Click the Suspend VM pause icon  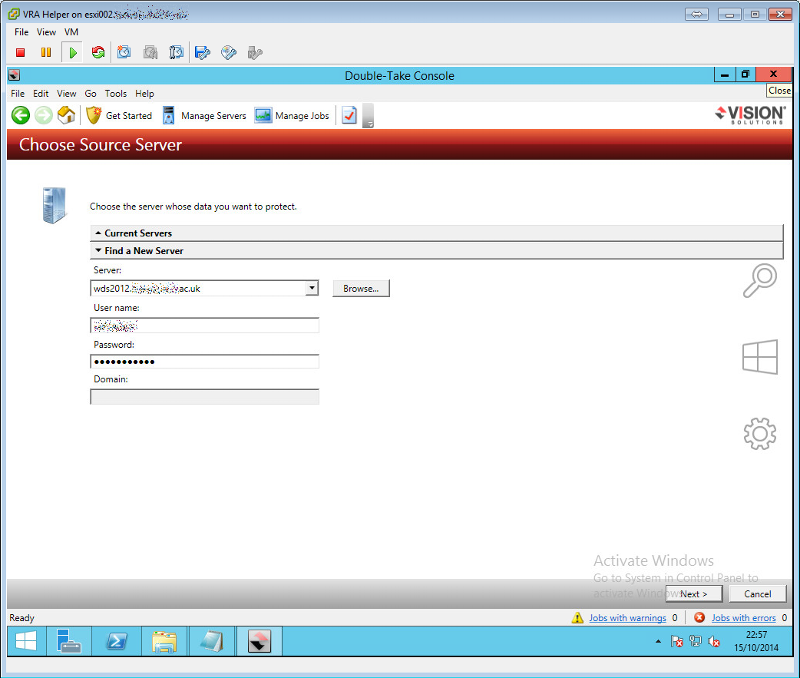[46, 53]
